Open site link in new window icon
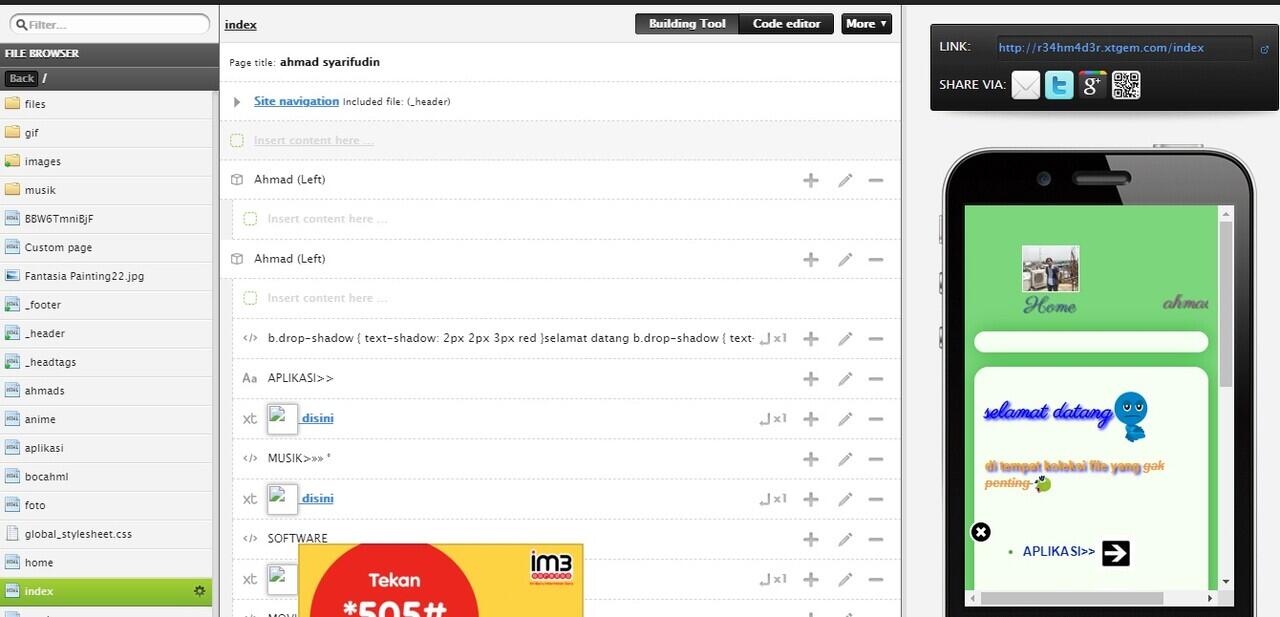Screen dimensions: 1280x617 point(1265,48)
